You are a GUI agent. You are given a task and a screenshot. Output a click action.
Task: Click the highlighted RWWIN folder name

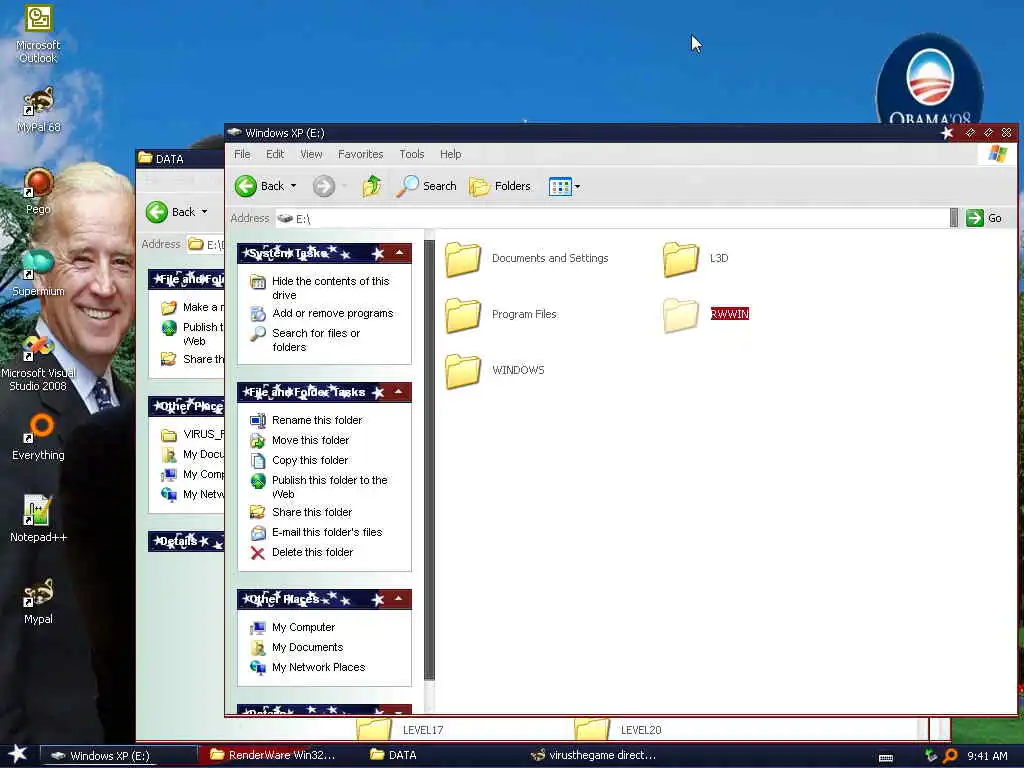(729, 314)
